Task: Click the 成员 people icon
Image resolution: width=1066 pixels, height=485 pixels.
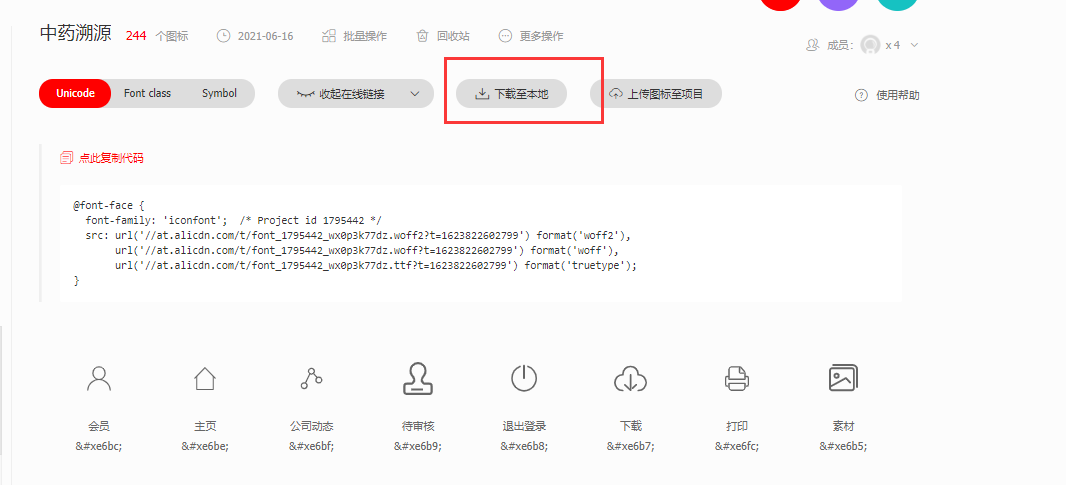Action: pos(812,46)
